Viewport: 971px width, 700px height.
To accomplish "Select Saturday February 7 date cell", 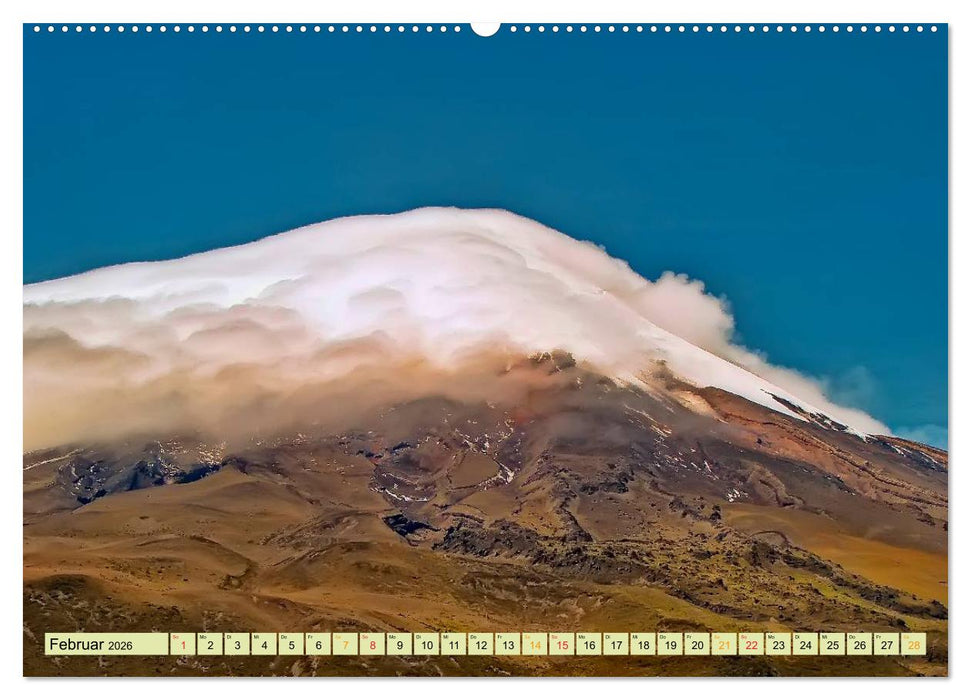I will [345, 644].
